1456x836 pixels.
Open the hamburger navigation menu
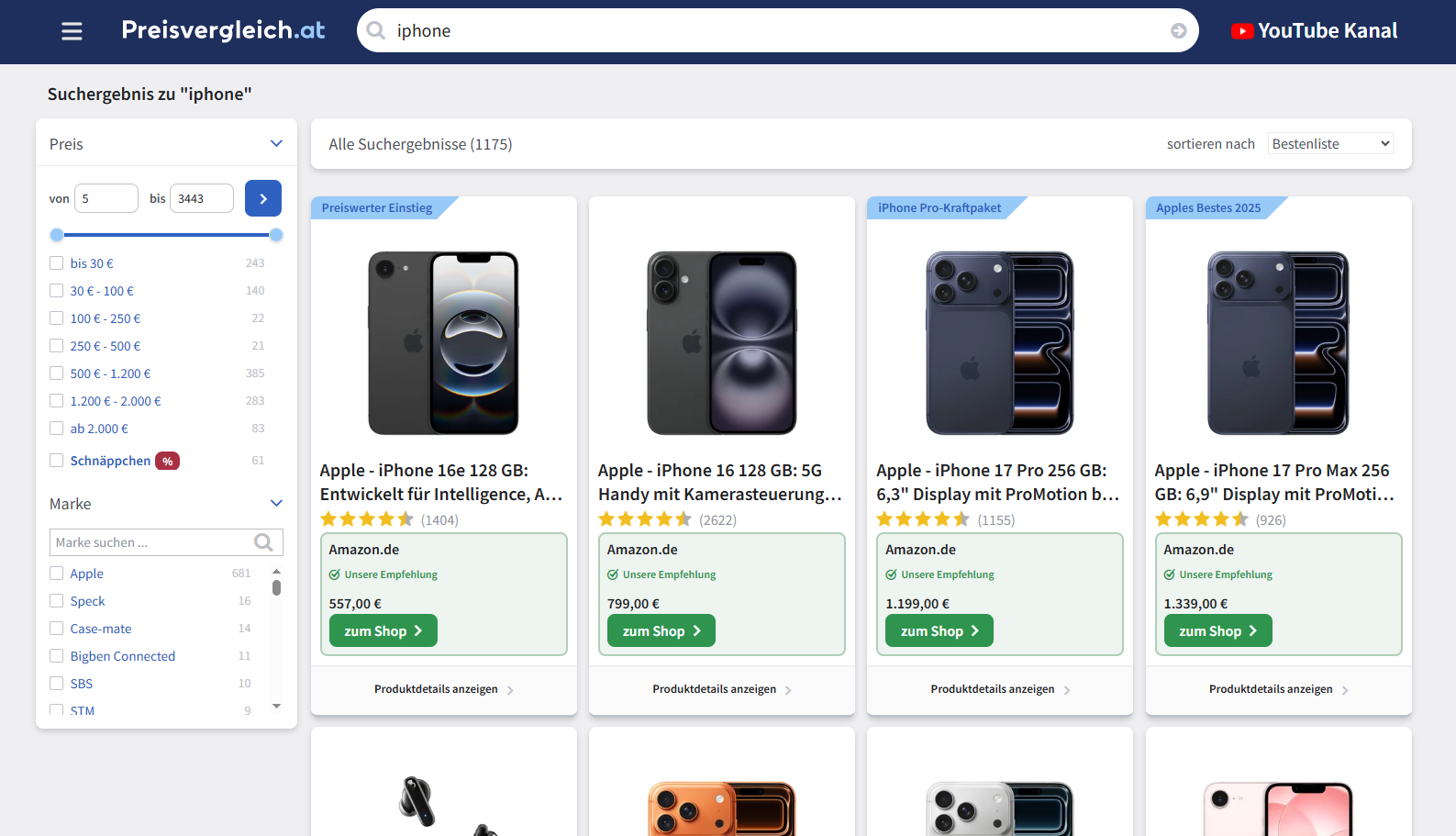click(x=72, y=31)
